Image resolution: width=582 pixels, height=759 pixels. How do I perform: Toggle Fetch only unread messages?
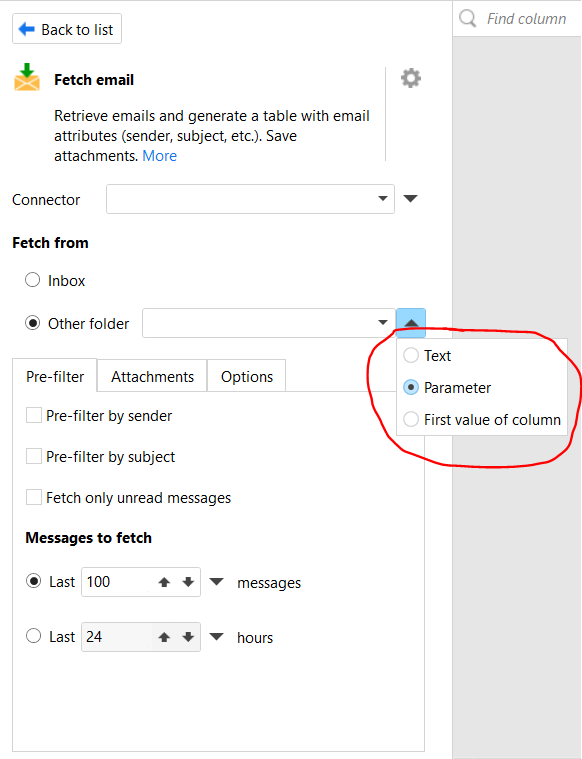(x=33, y=497)
